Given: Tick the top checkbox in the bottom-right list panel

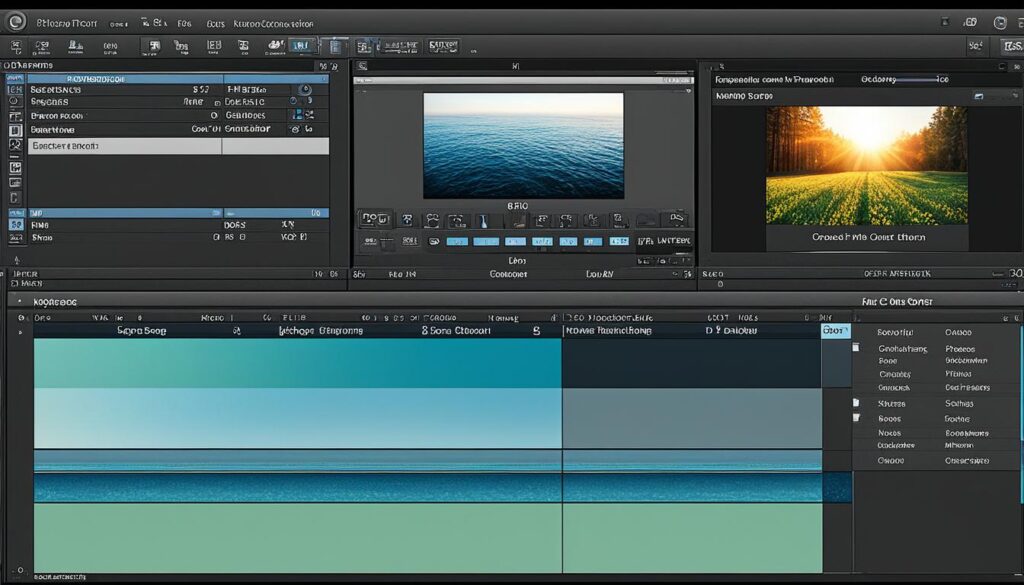Looking at the screenshot, I should coord(856,348).
